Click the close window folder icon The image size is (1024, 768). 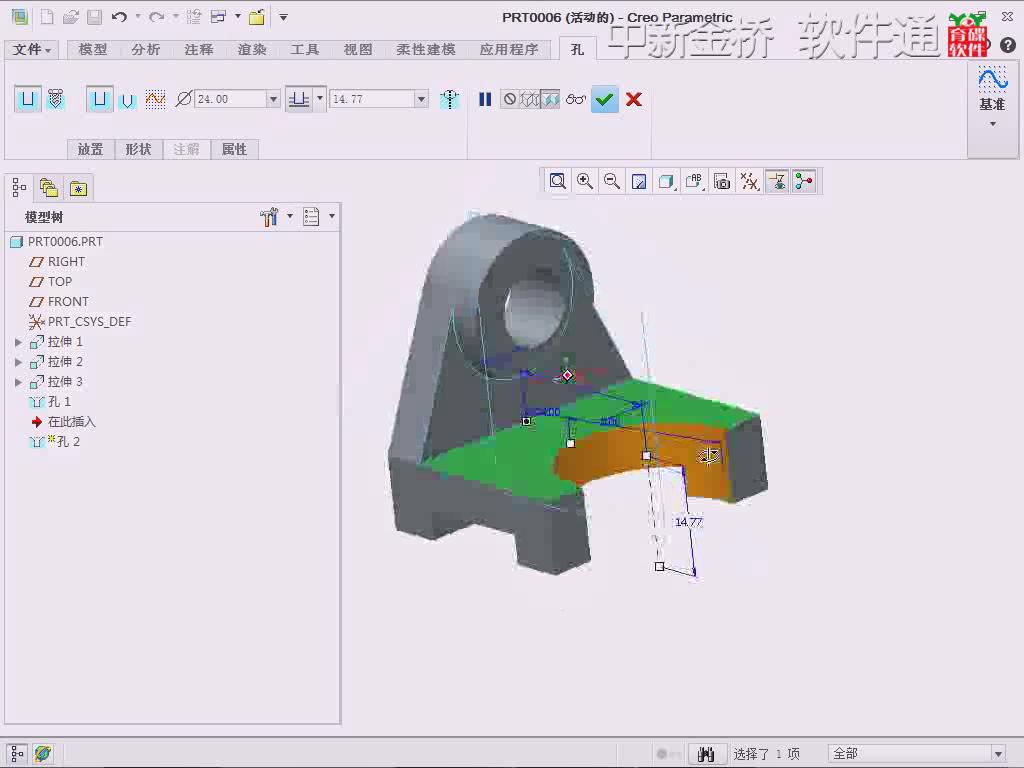[257, 17]
